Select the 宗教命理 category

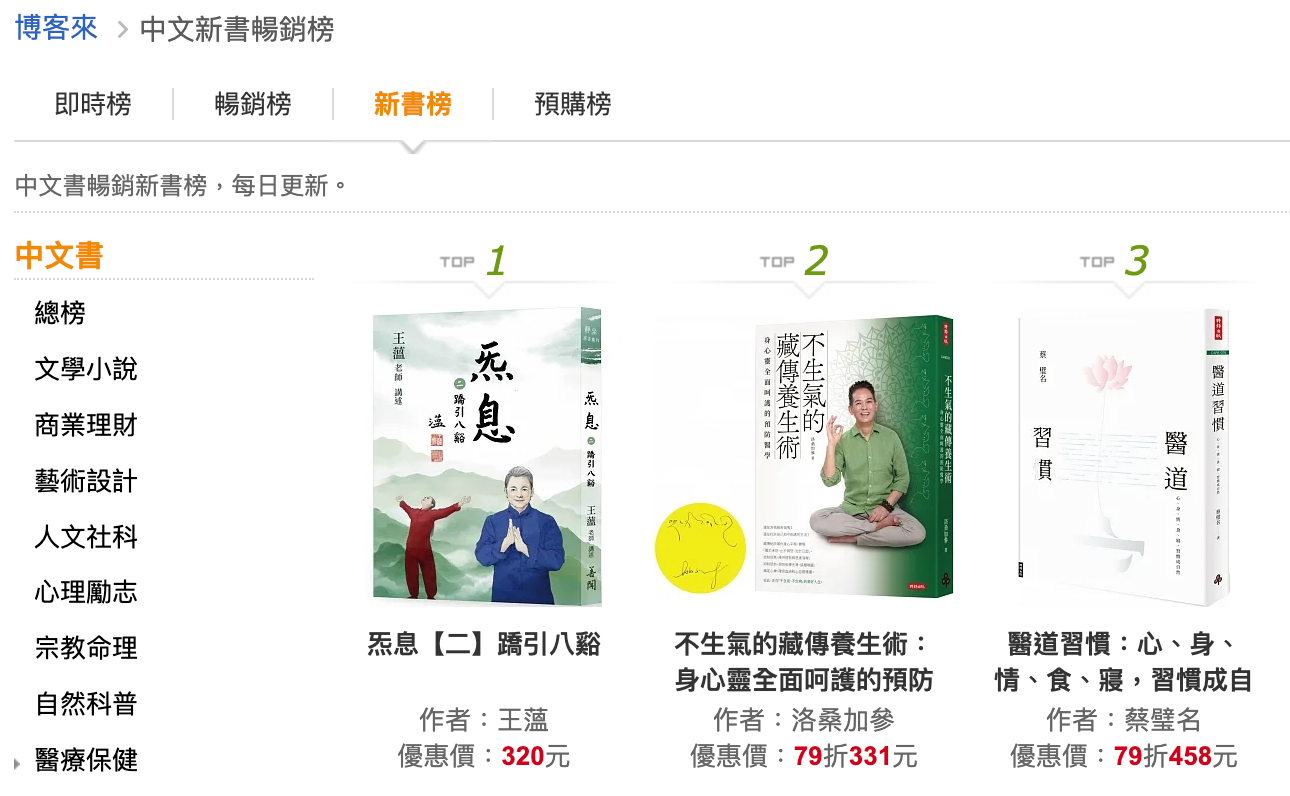[86, 648]
